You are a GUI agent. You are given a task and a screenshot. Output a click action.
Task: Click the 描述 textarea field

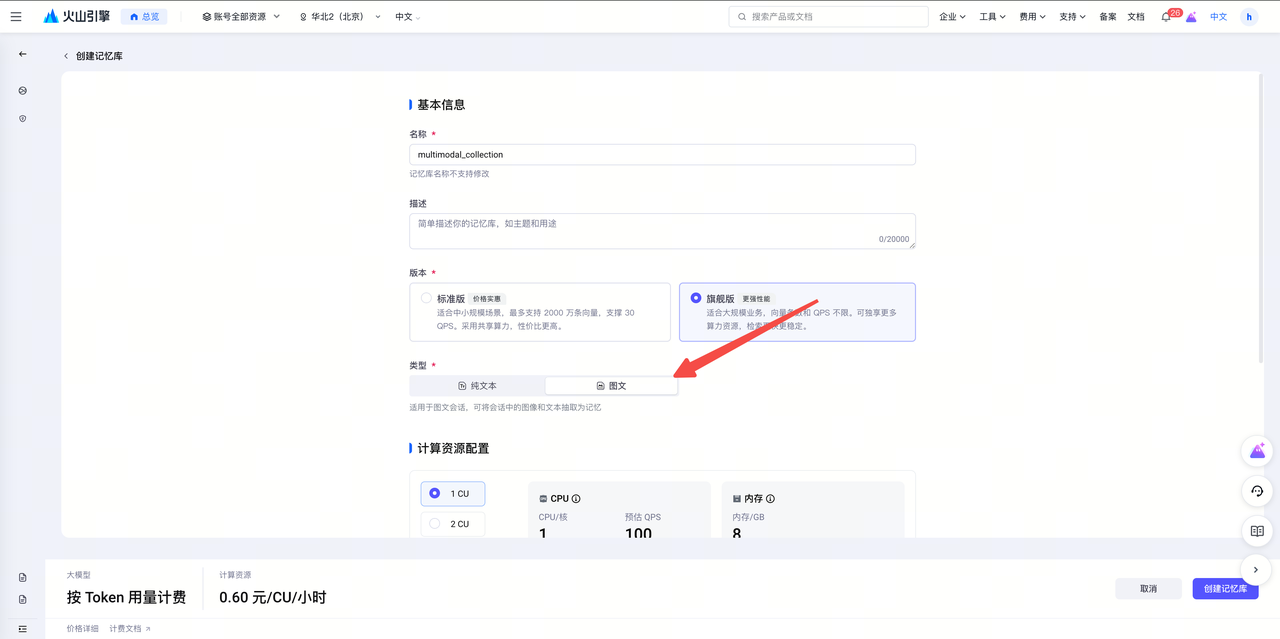point(662,230)
